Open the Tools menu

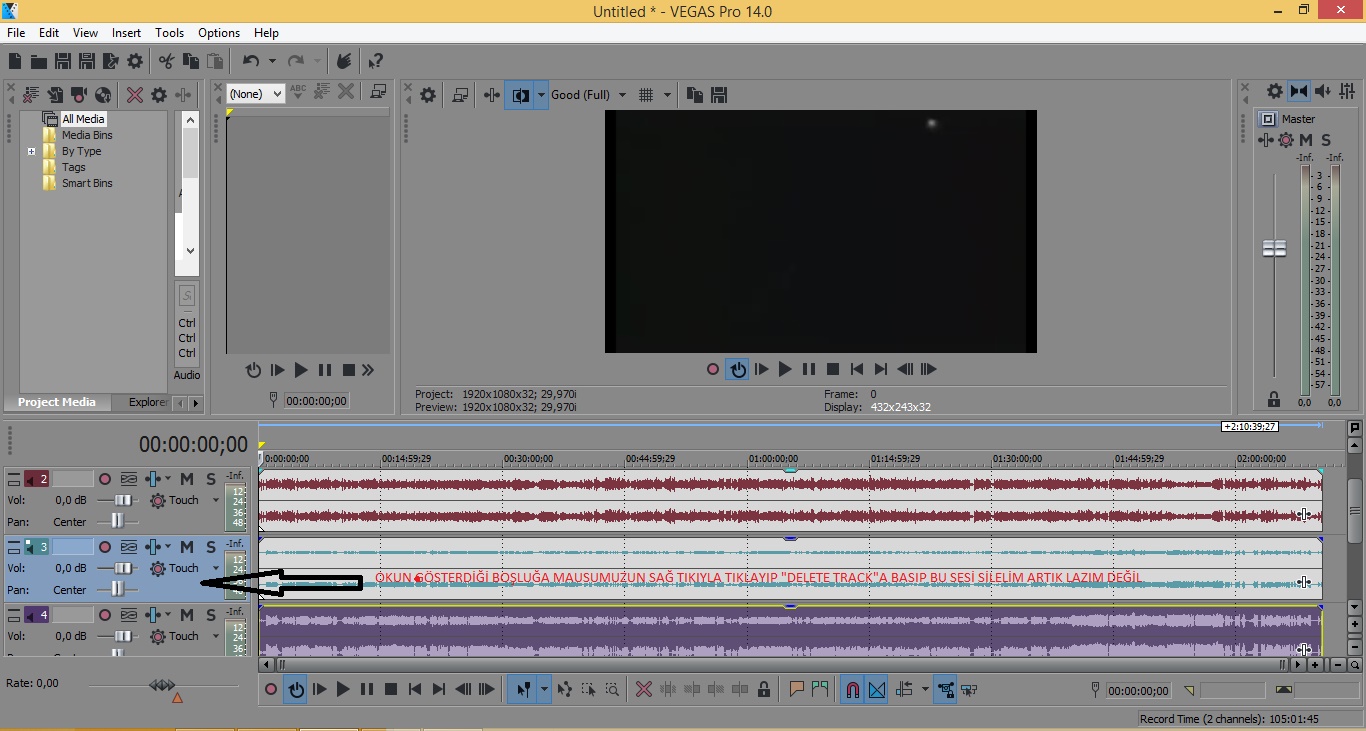coord(170,33)
